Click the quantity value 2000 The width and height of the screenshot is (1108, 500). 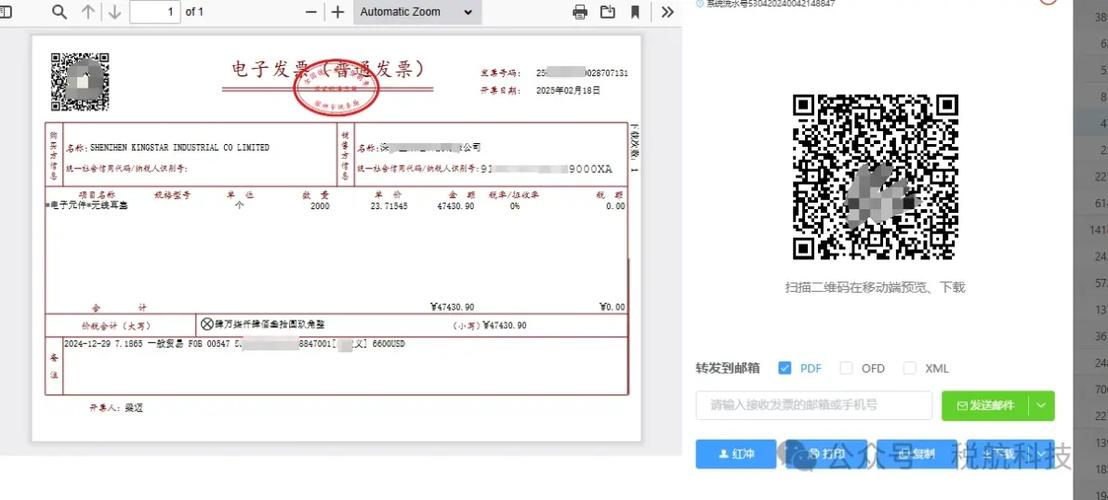click(319, 206)
